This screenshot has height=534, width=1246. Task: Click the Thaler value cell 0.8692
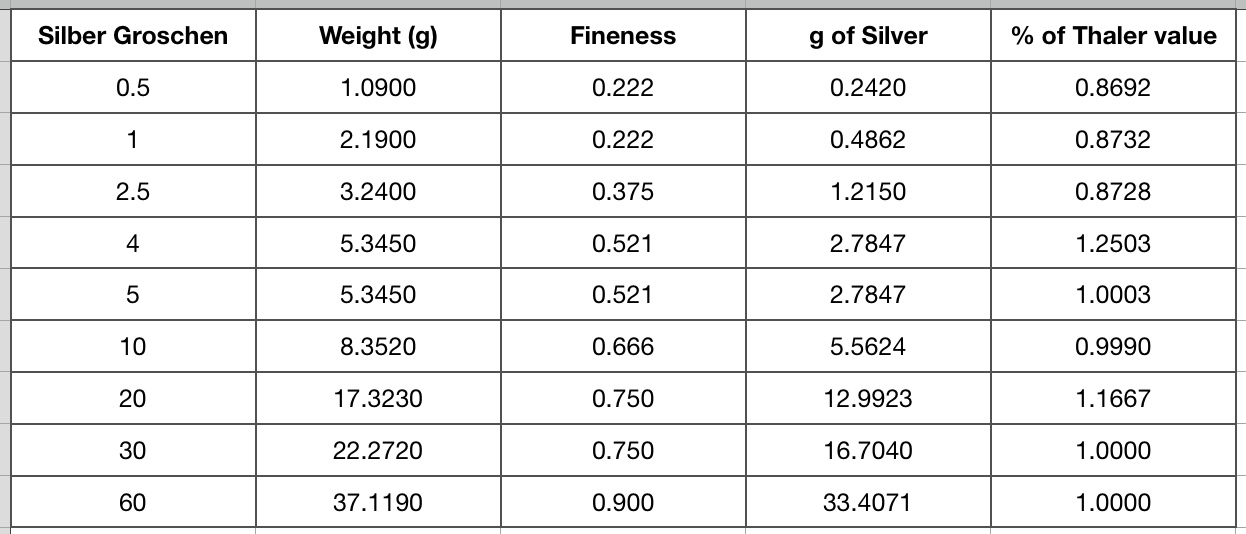[x=1113, y=87]
